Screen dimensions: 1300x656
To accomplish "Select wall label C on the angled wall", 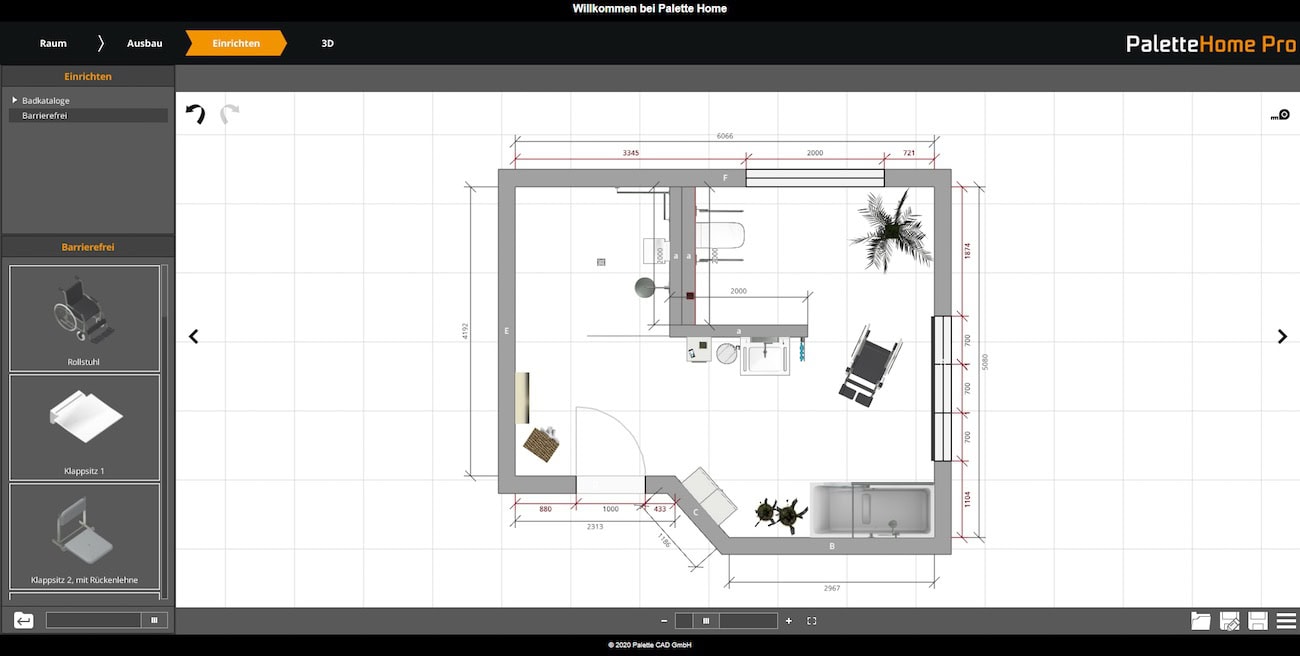I will click(696, 512).
